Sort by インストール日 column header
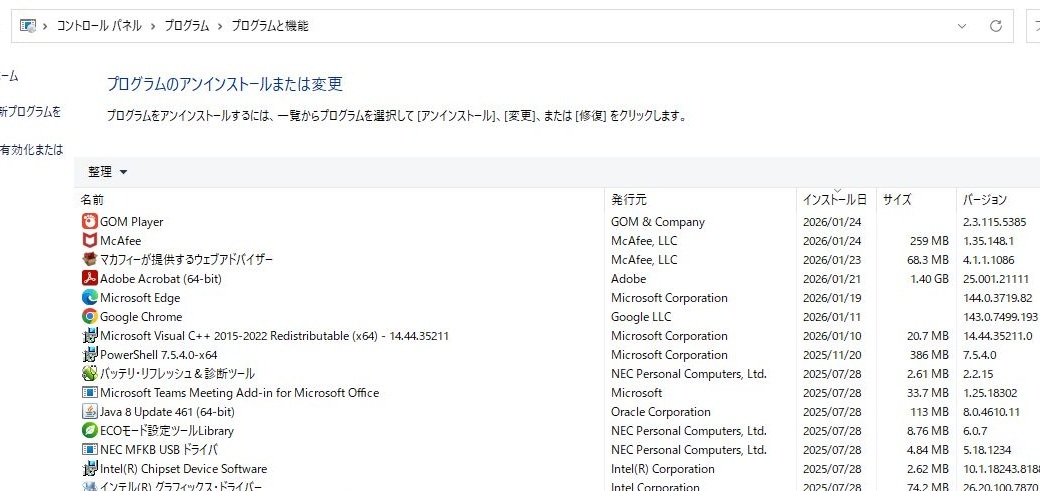The image size is (1040, 491). point(834,200)
